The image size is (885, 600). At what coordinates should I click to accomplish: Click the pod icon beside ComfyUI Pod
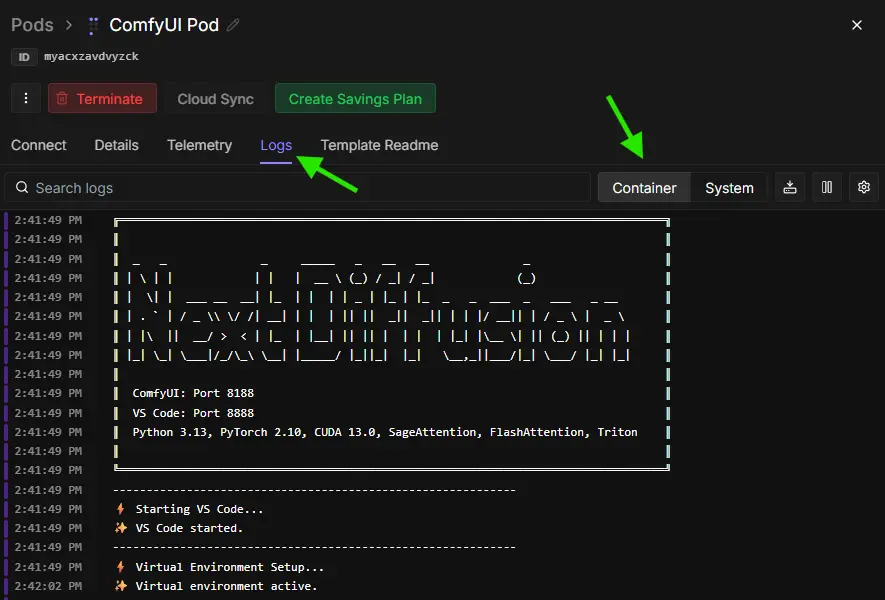coord(93,25)
